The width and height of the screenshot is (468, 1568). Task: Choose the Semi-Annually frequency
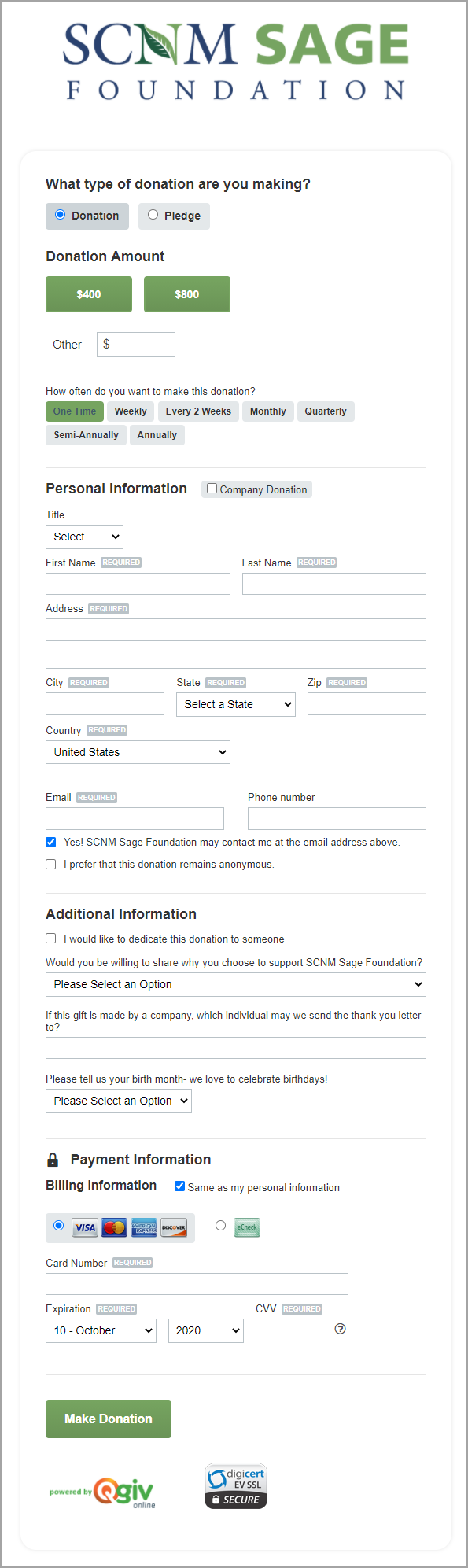tap(86, 435)
